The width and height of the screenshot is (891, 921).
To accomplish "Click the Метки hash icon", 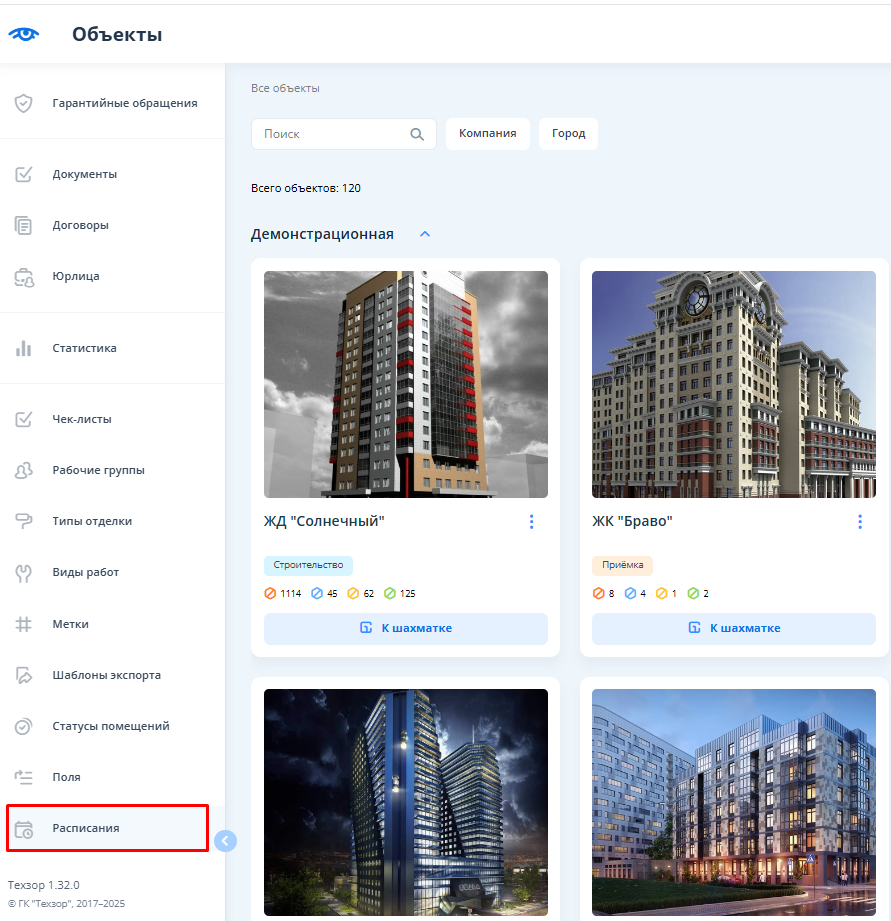I will [x=24, y=624].
